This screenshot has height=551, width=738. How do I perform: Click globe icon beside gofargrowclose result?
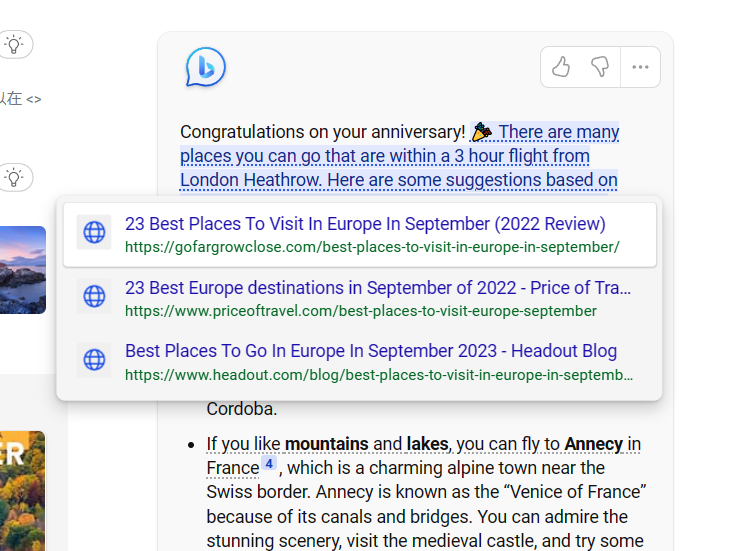coord(94,233)
